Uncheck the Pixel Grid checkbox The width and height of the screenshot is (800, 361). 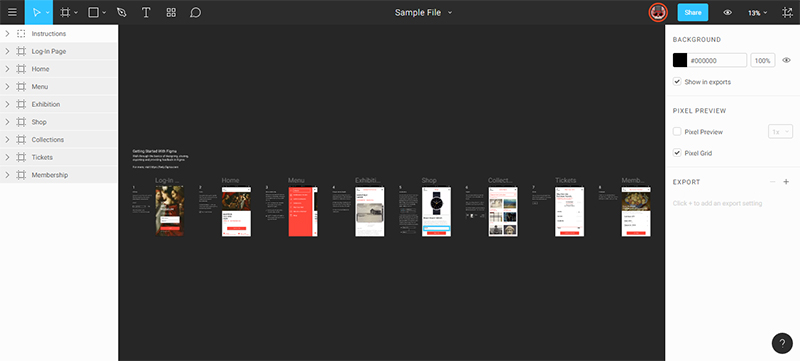coord(677,153)
